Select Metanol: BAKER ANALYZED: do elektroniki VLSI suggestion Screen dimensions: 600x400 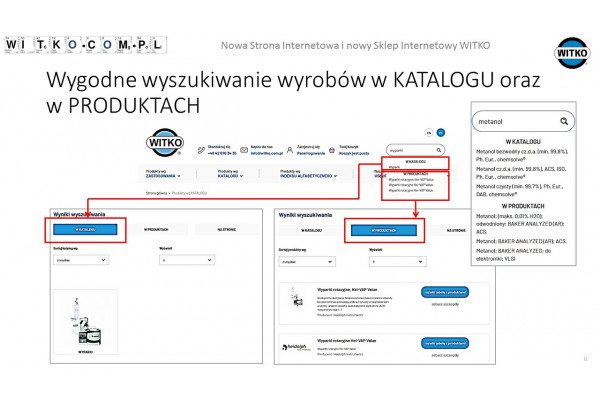click(513, 255)
